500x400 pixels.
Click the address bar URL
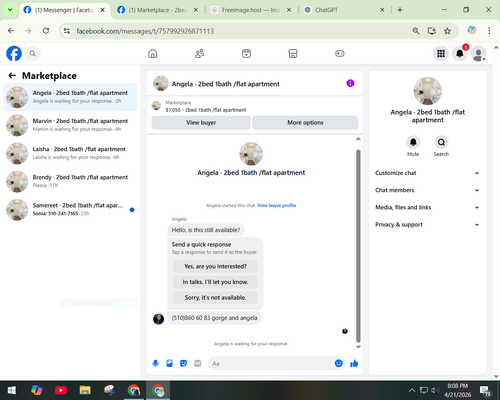point(145,31)
